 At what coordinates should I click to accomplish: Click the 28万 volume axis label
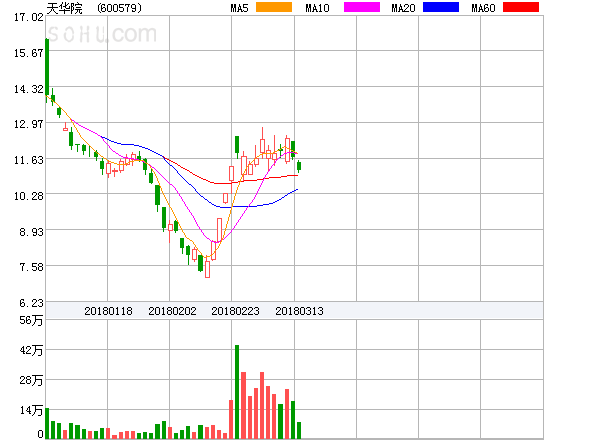tap(31, 380)
